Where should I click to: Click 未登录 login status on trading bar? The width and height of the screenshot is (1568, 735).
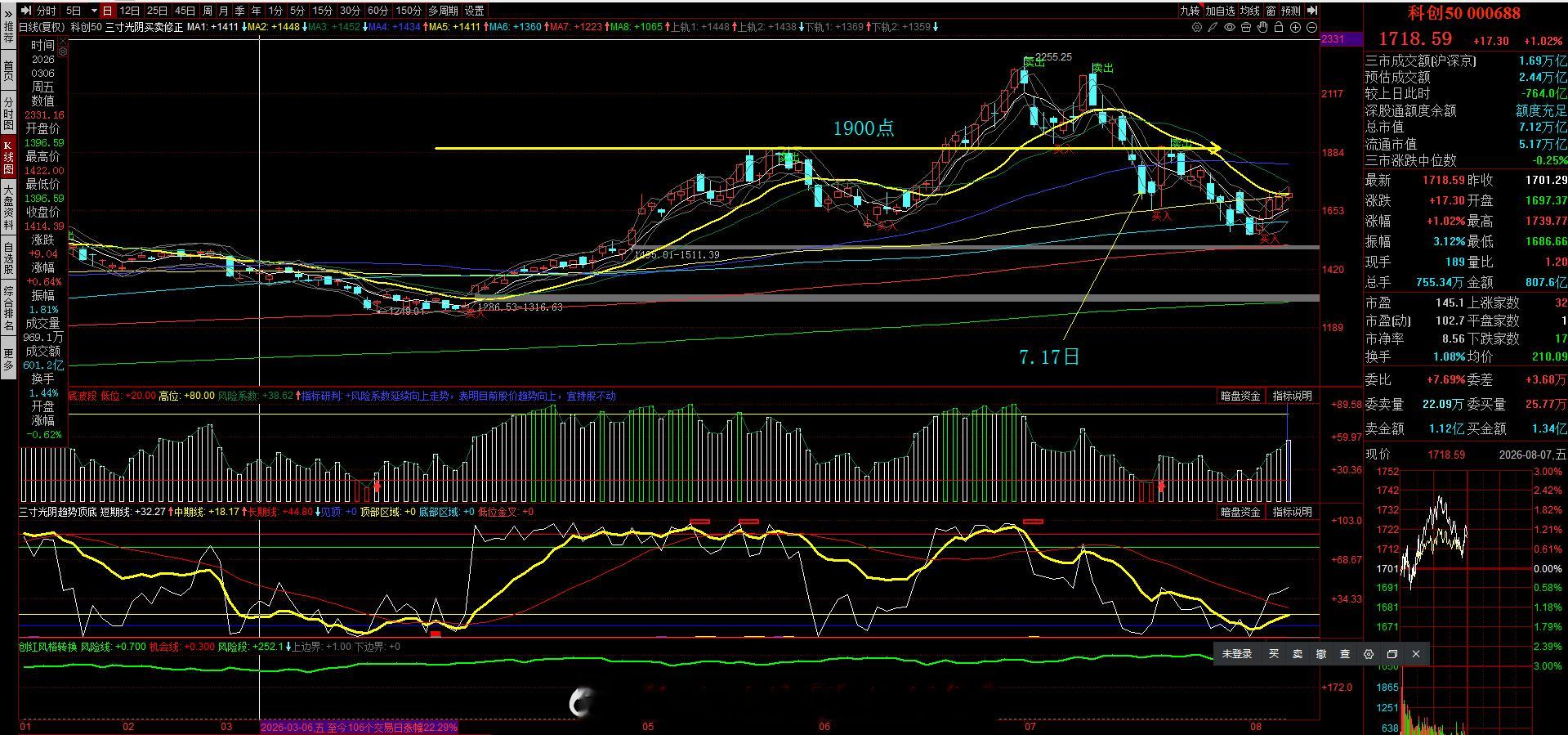click(1237, 654)
